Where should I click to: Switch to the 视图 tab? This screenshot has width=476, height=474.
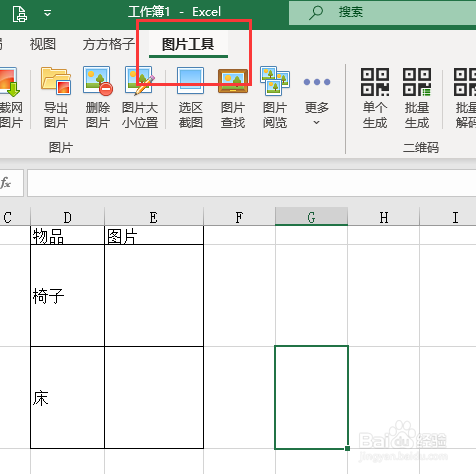tap(43, 44)
